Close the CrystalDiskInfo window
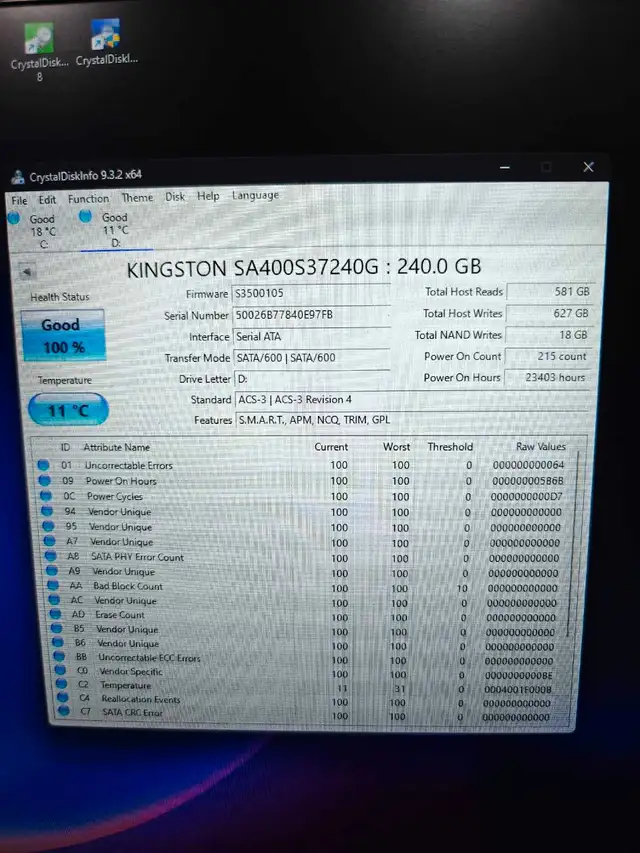The height and width of the screenshot is (853, 640). pos(588,167)
